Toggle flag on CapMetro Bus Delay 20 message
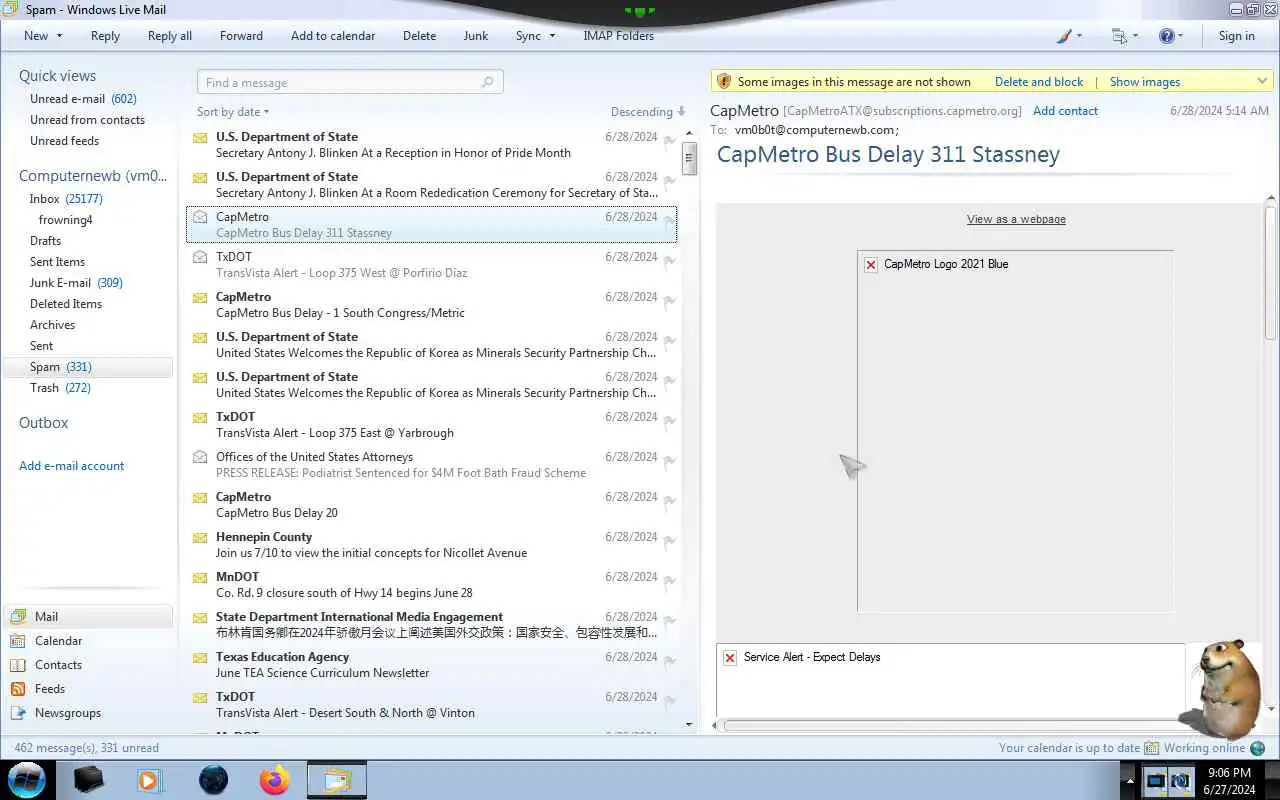Screen dimensions: 1280x800 point(669,501)
